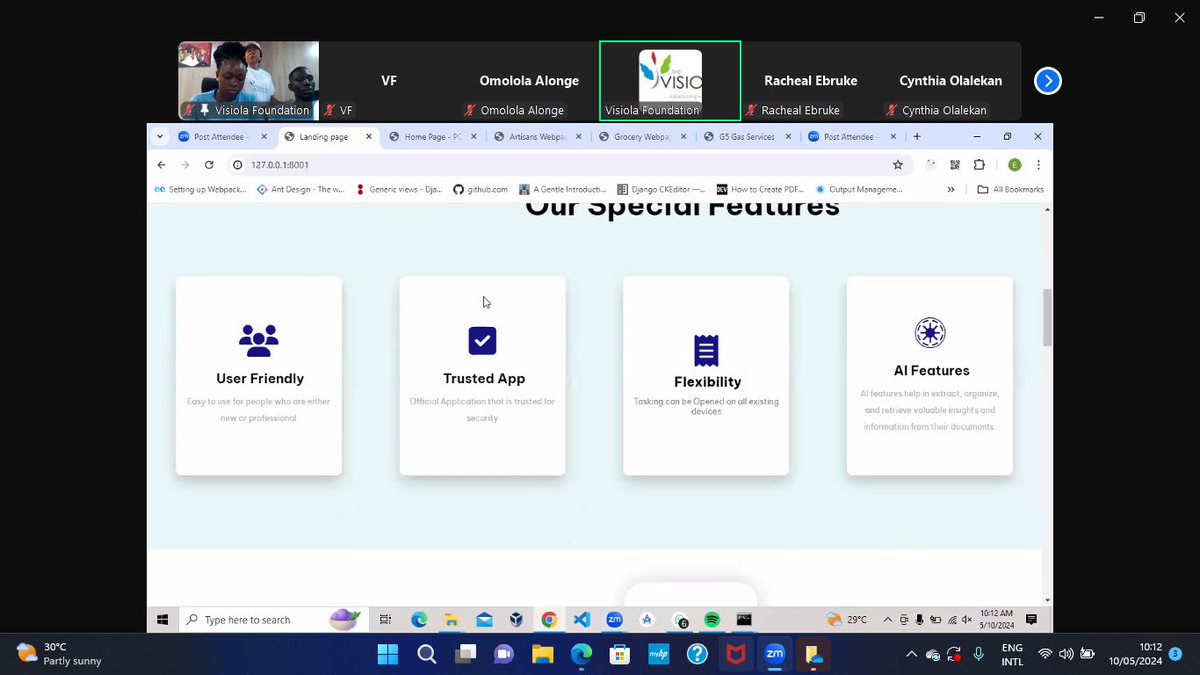Viewport: 1200px width, 675px height.
Task: Open the github.com bookmark
Action: [x=479, y=189]
